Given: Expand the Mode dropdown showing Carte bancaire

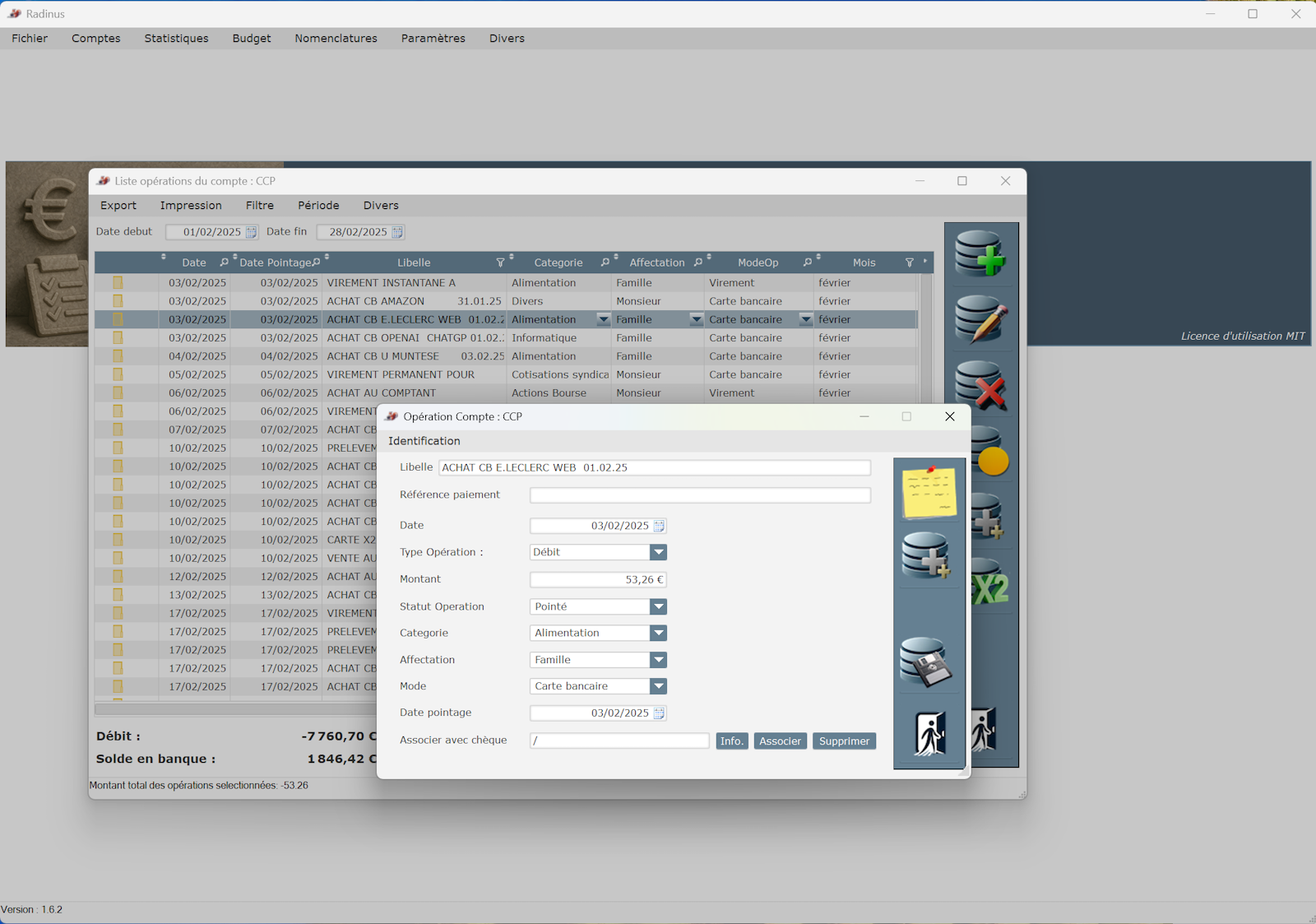Looking at the screenshot, I should click(x=658, y=686).
